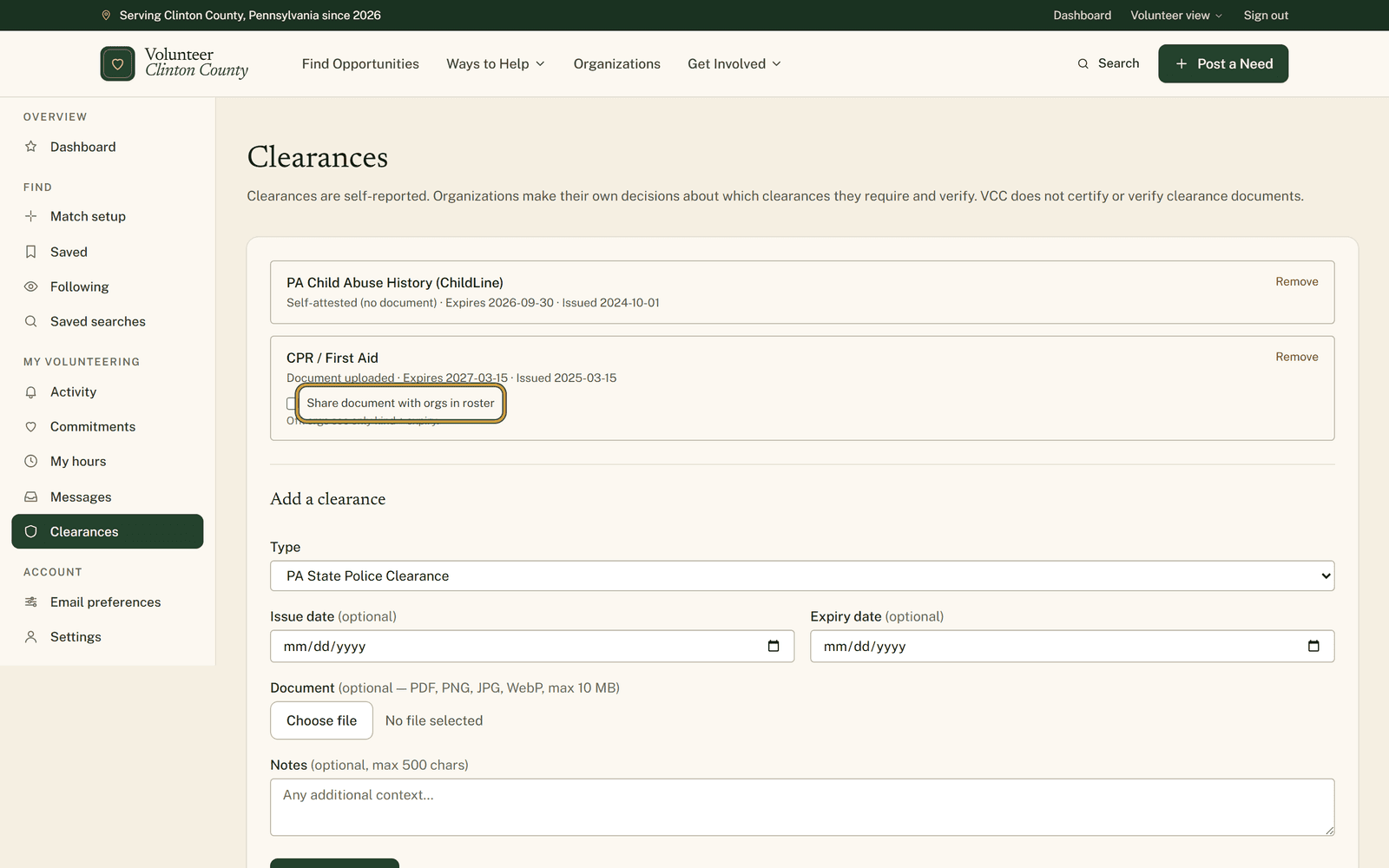Click the Dashboard star icon in sidebar
The image size is (1389, 868).
tap(31, 147)
